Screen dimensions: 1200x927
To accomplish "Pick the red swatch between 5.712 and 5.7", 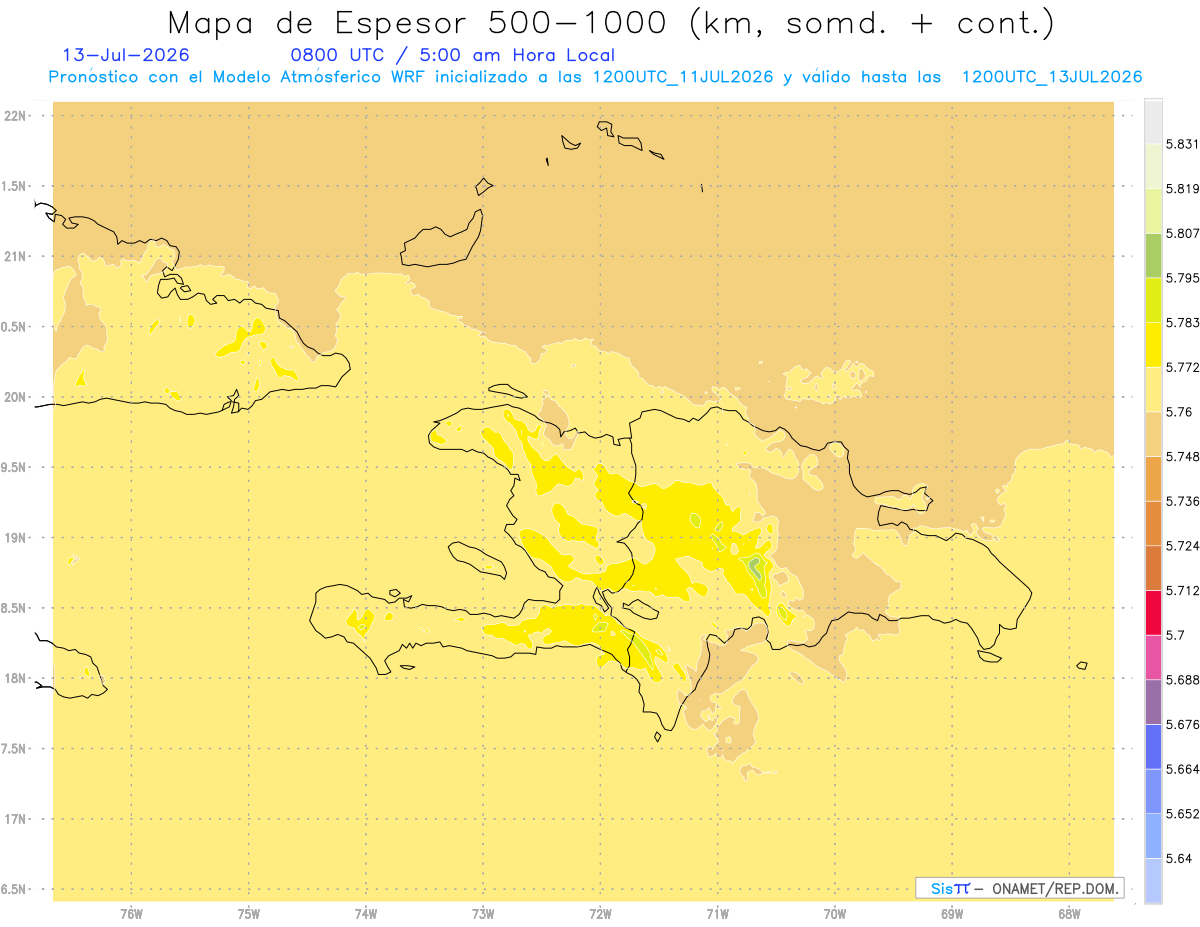I will pyautogui.click(x=1153, y=613).
